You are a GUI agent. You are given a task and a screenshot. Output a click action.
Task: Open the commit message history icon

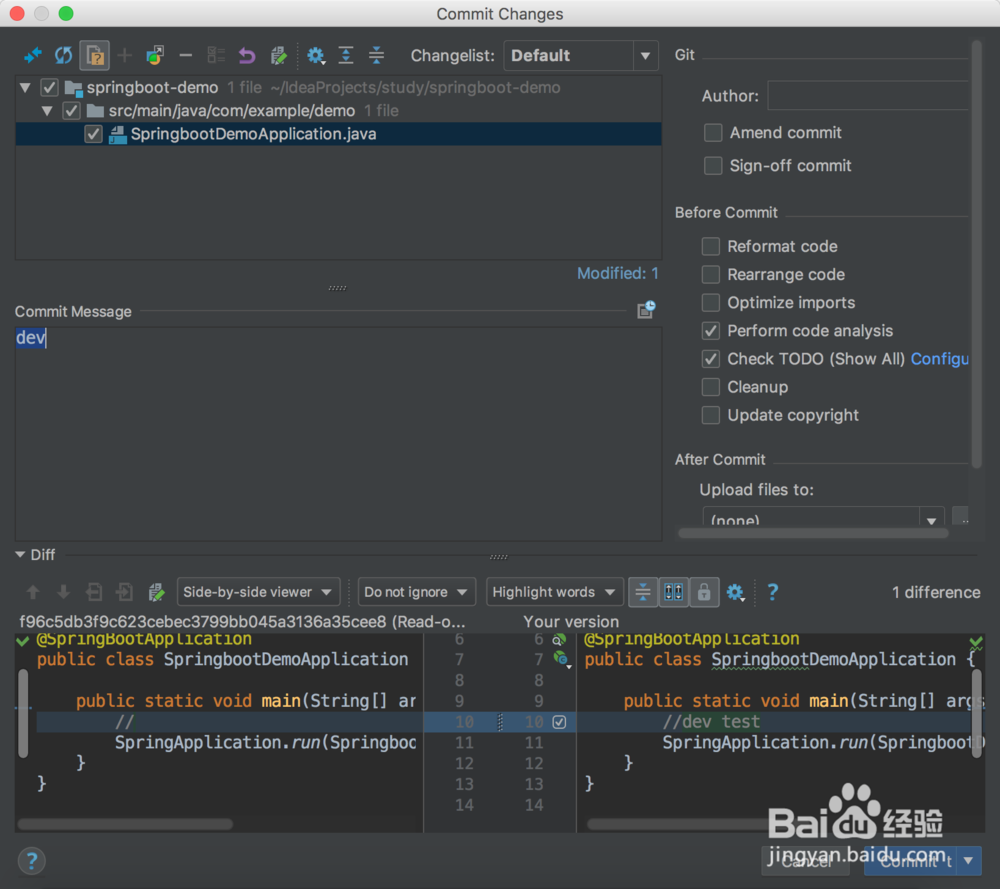(645, 310)
